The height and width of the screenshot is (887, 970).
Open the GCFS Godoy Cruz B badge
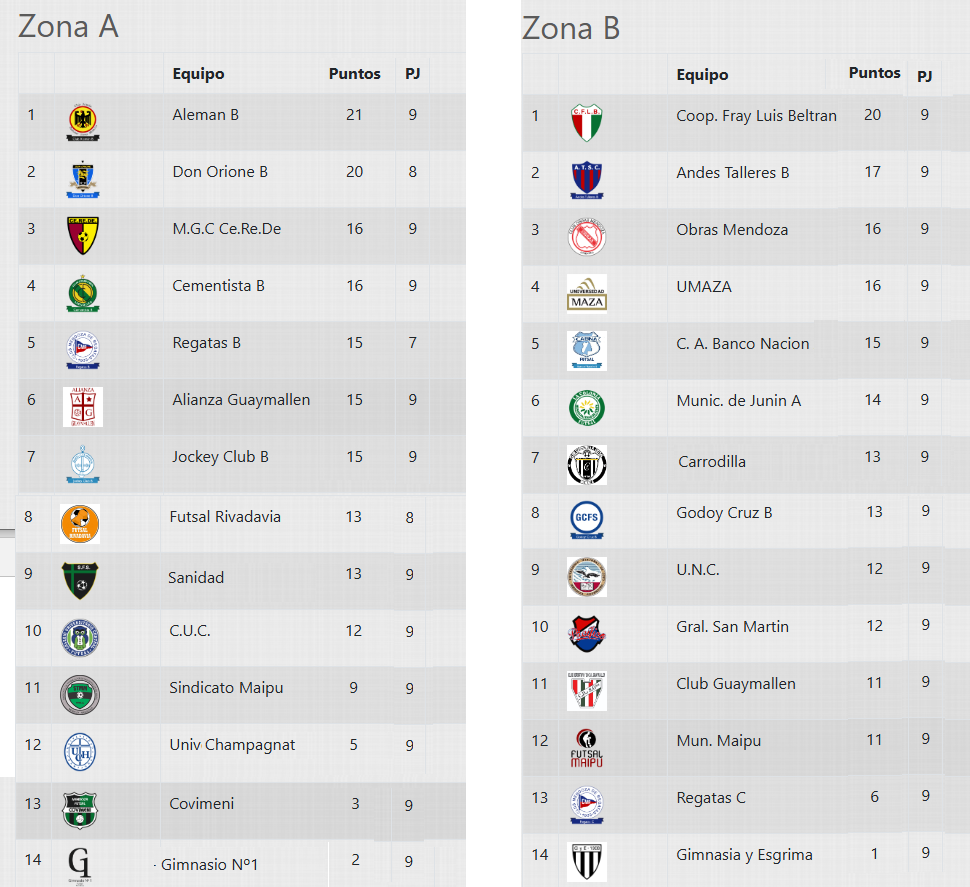(x=586, y=520)
